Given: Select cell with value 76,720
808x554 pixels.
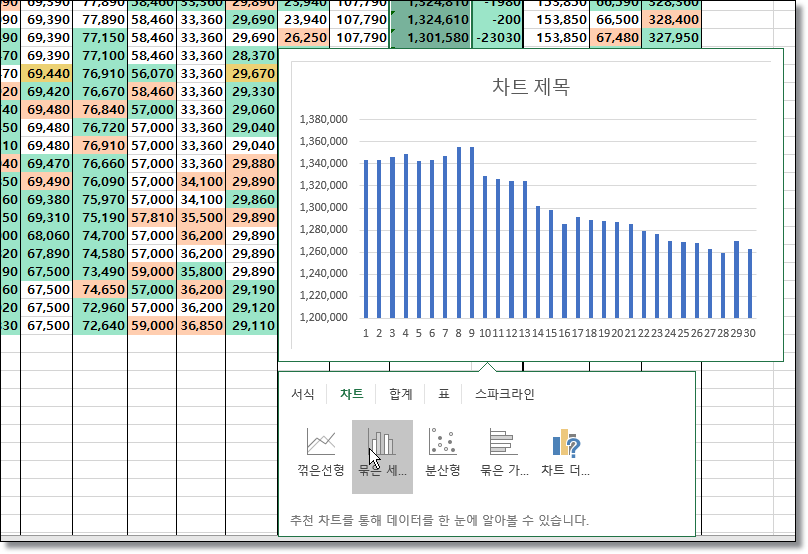Looking at the screenshot, I should click(100, 128).
